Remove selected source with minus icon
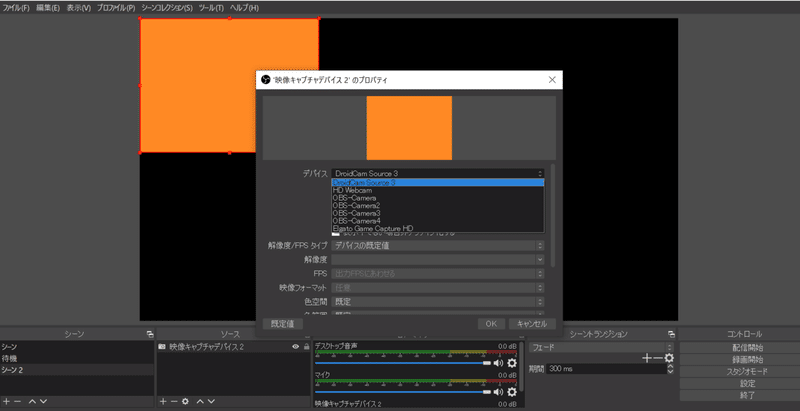This screenshot has width=800, height=411. tap(174, 401)
